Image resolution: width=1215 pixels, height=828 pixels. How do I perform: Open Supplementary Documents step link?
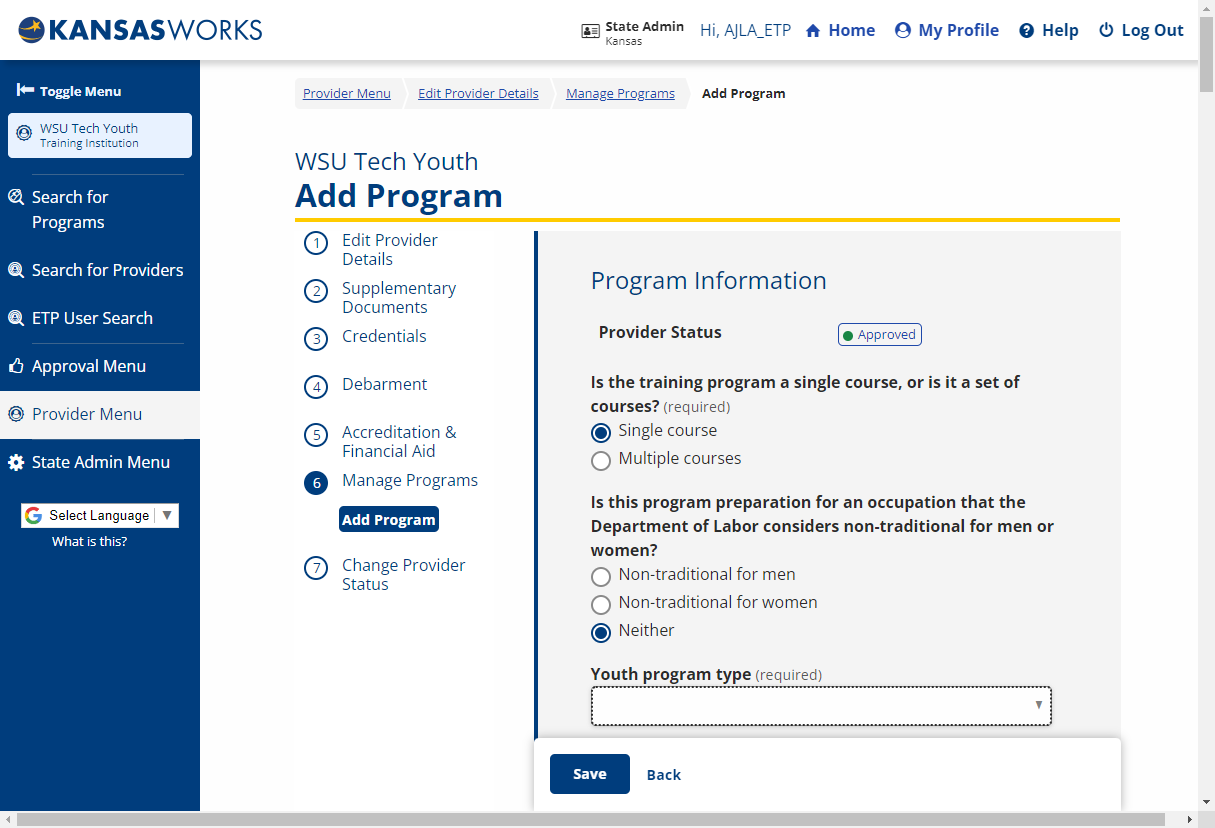399,298
